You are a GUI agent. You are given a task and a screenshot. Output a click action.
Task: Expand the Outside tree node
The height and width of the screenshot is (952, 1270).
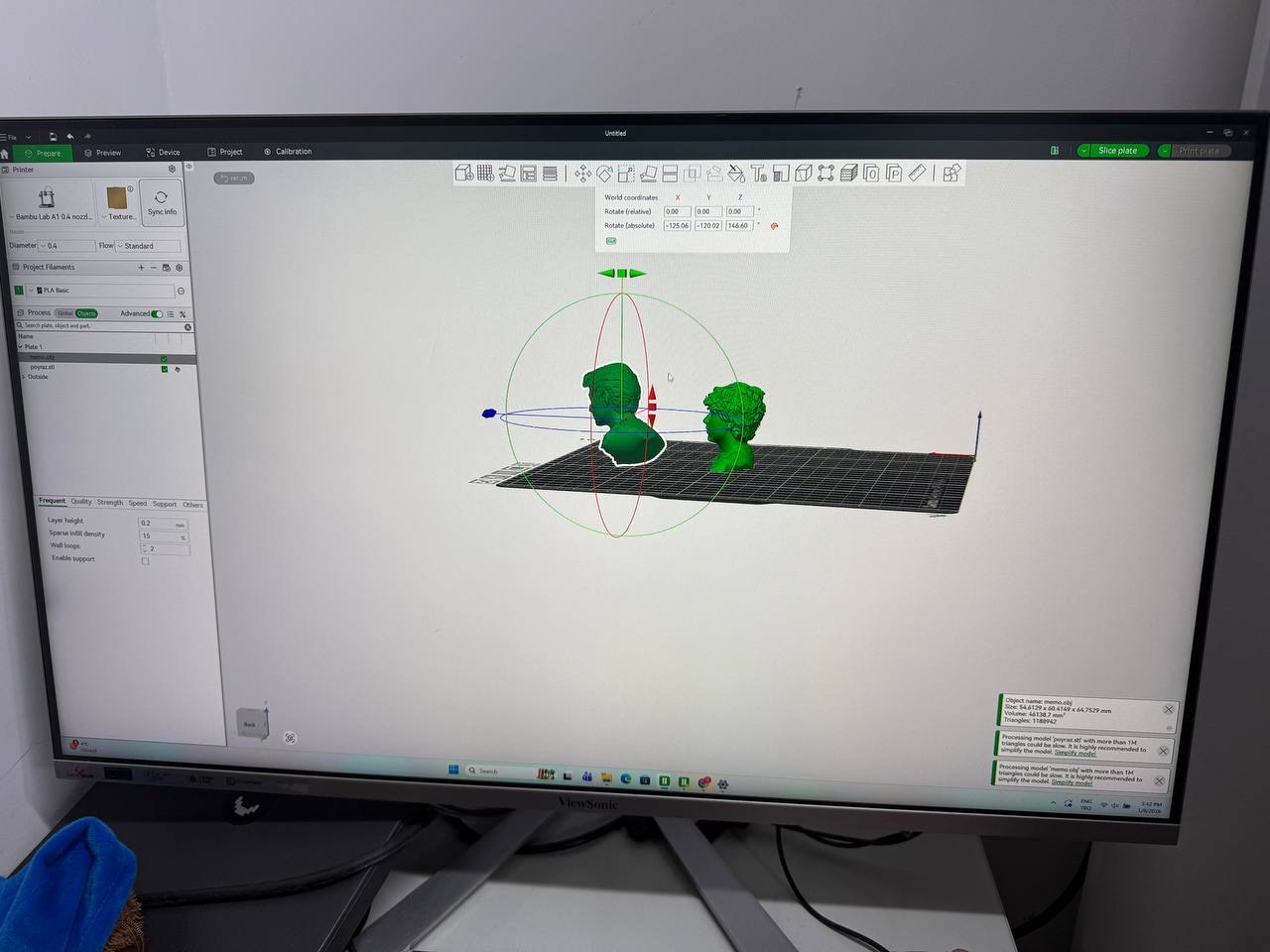pos(24,377)
